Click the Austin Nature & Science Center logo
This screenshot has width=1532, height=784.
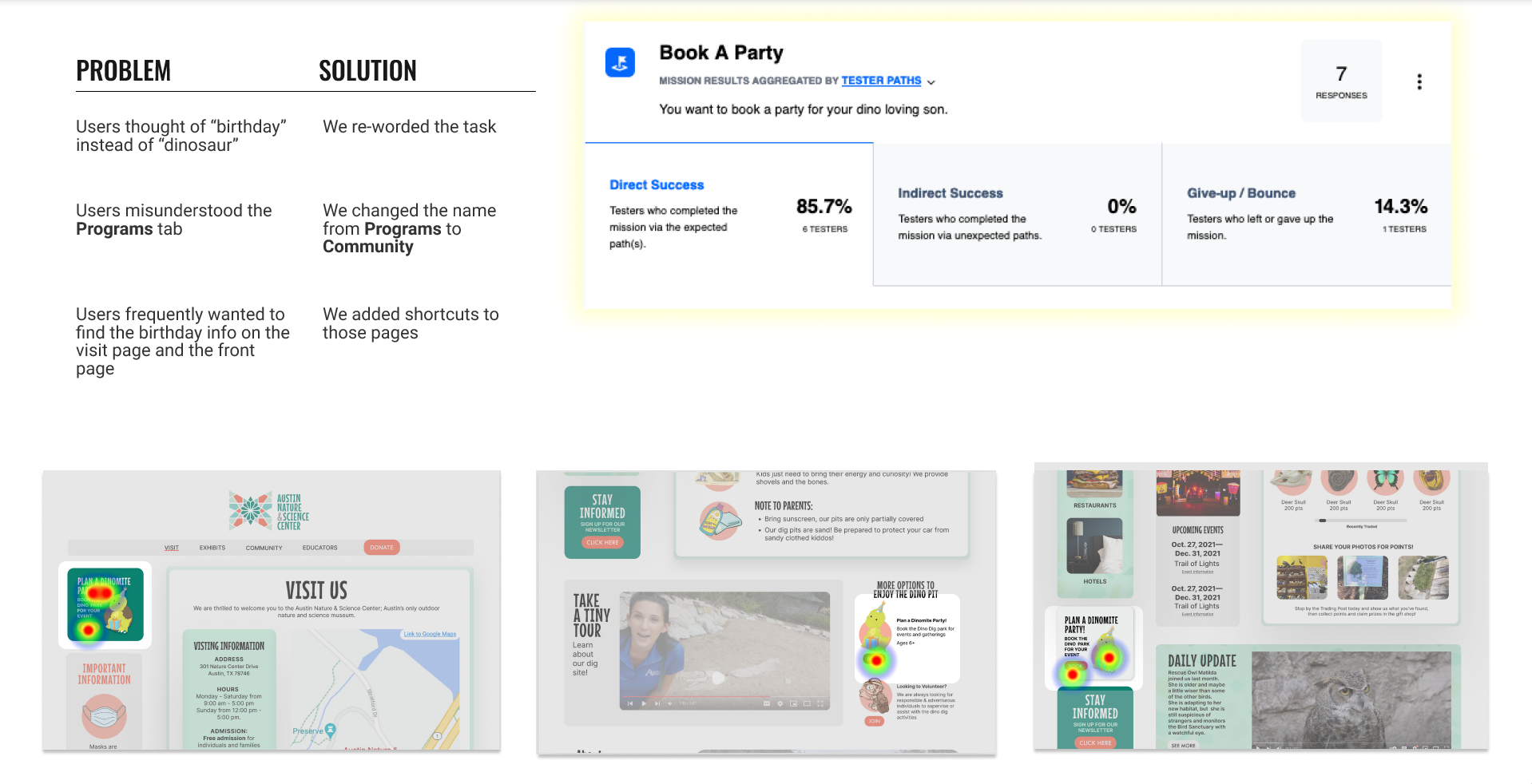pyautogui.click(x=268, y=511)
